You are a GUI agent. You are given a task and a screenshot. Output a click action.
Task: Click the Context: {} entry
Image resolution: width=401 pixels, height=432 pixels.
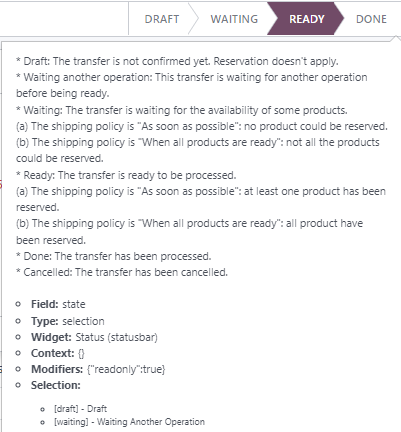point(58,353)
